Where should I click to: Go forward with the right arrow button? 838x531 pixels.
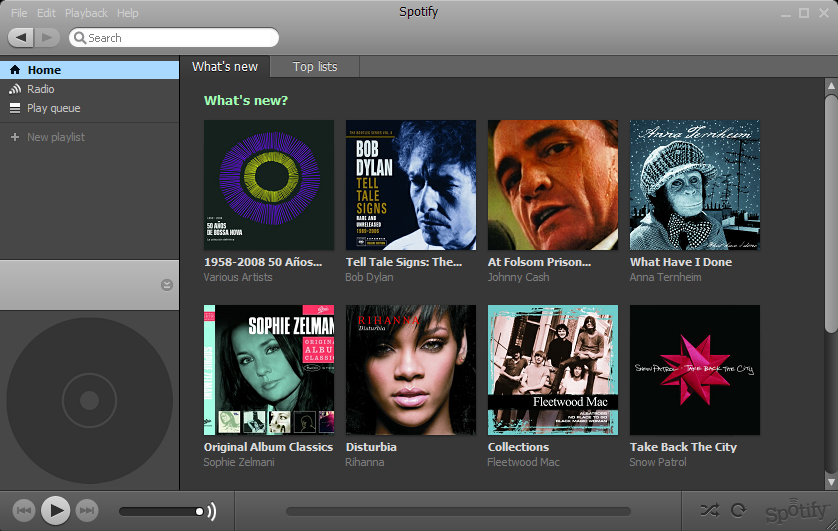(48, 37)
